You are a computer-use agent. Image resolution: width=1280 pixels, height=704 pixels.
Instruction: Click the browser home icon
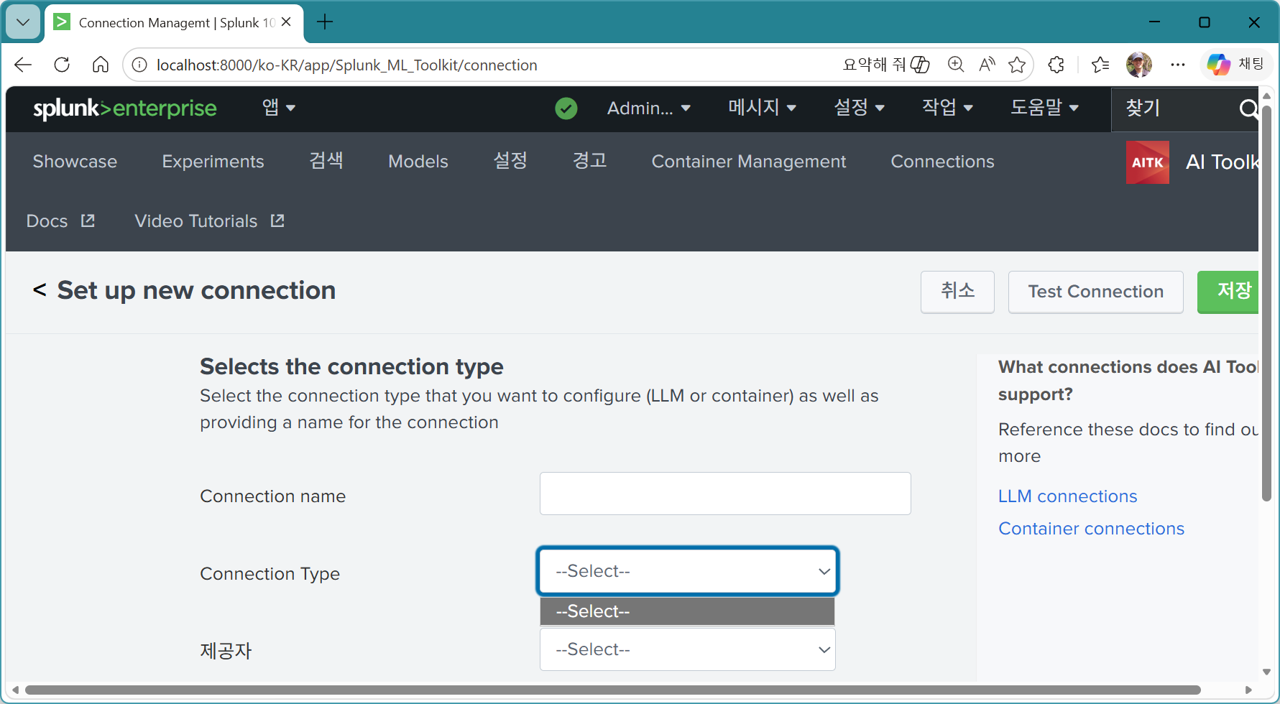(x=100, y=64)
